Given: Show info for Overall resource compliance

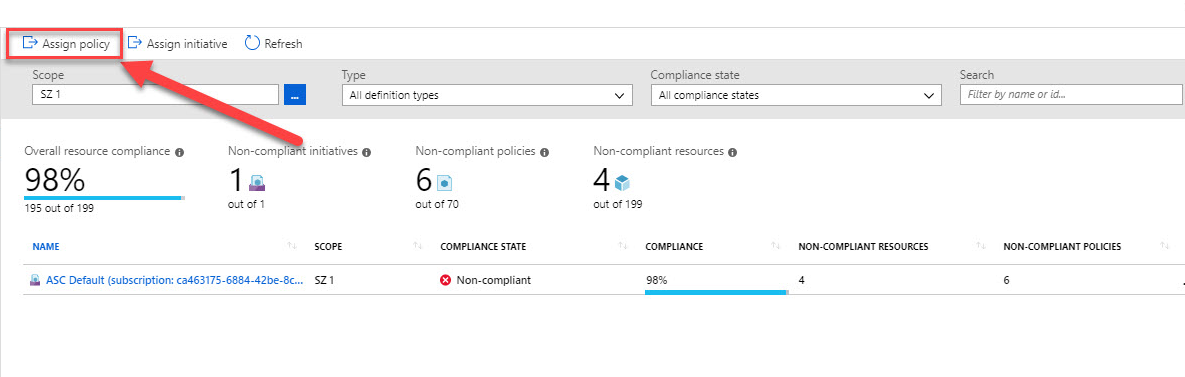Looking at the screenshot, I should click(179, 152).
